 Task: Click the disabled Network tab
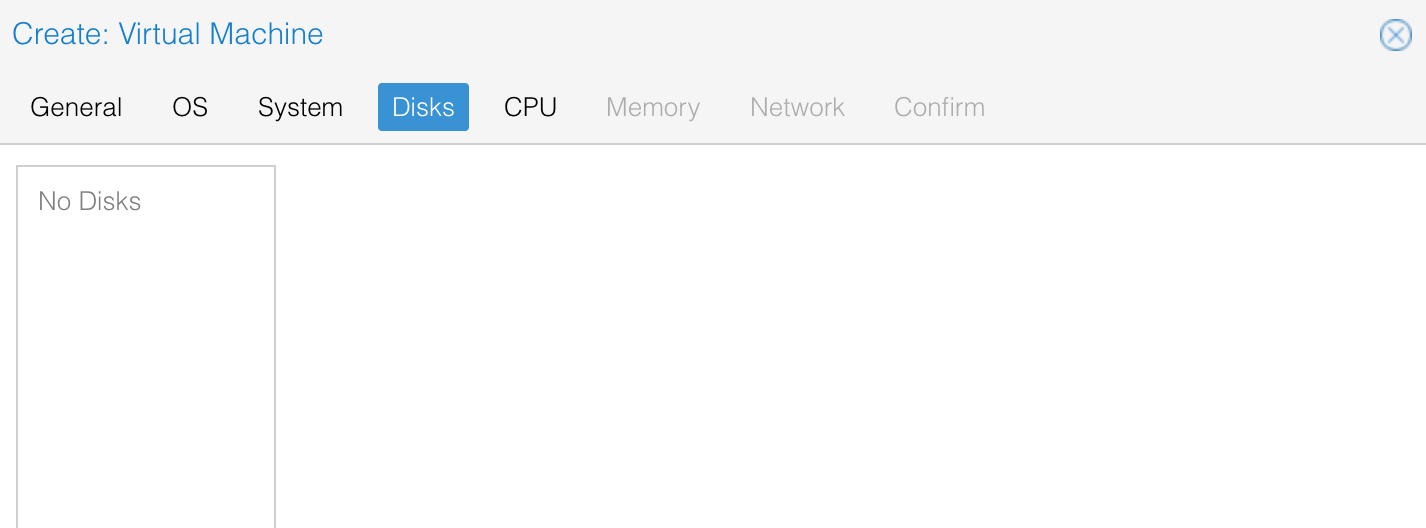coord(797,107)
